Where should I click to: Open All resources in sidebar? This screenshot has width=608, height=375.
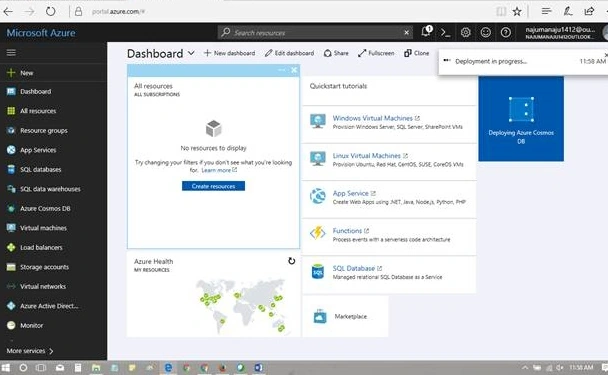tap(38, 111)
